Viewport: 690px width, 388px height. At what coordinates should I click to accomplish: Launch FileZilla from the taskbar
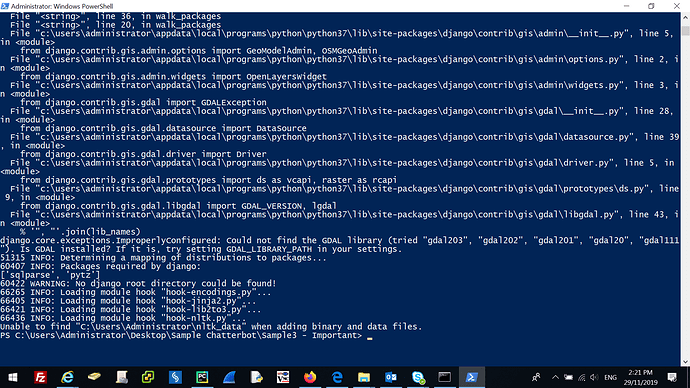tap(40, 377)
